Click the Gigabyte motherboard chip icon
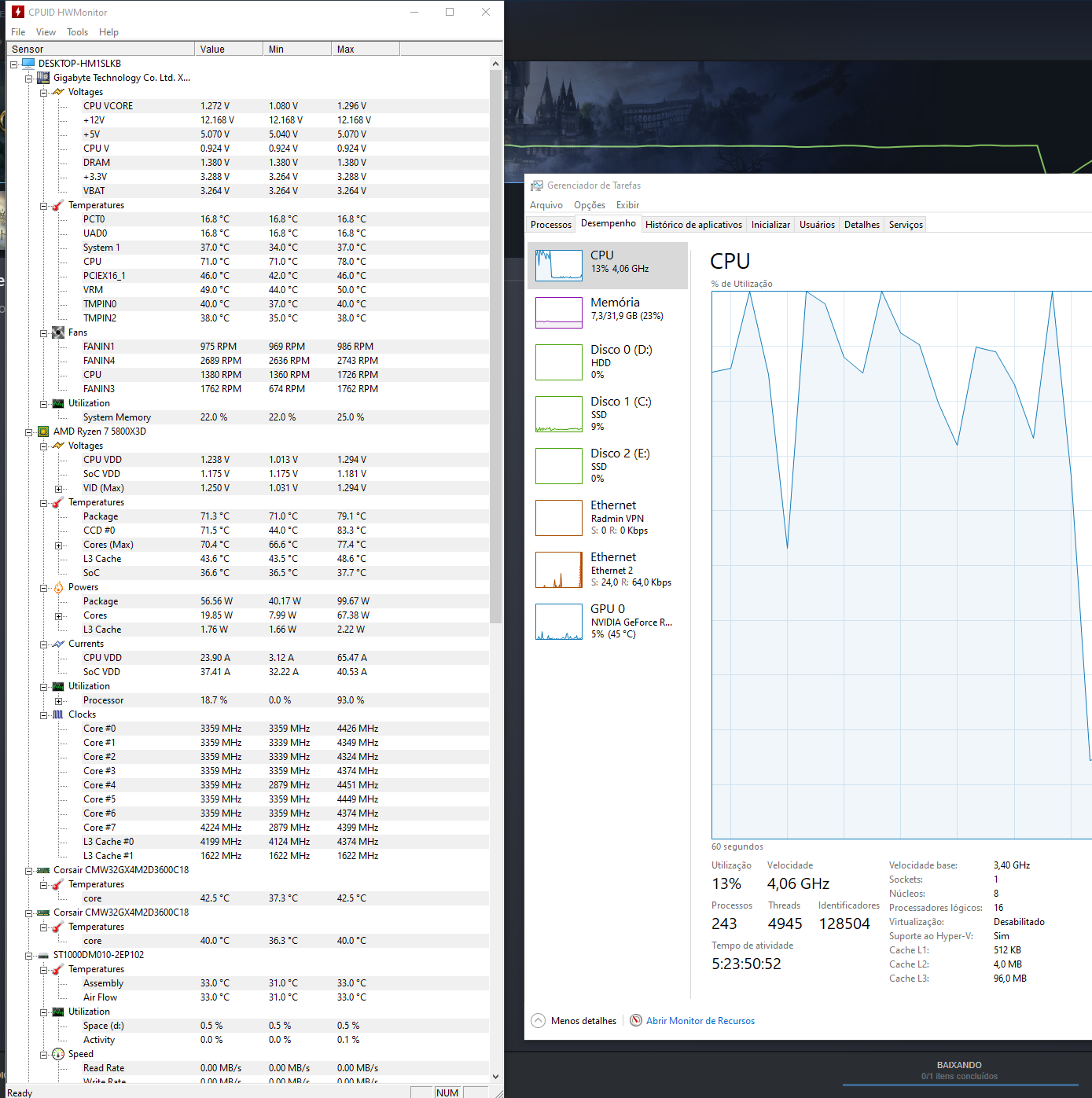Image resolution: width=1092 pixels, height=1098 pixels. coord(44,78)
